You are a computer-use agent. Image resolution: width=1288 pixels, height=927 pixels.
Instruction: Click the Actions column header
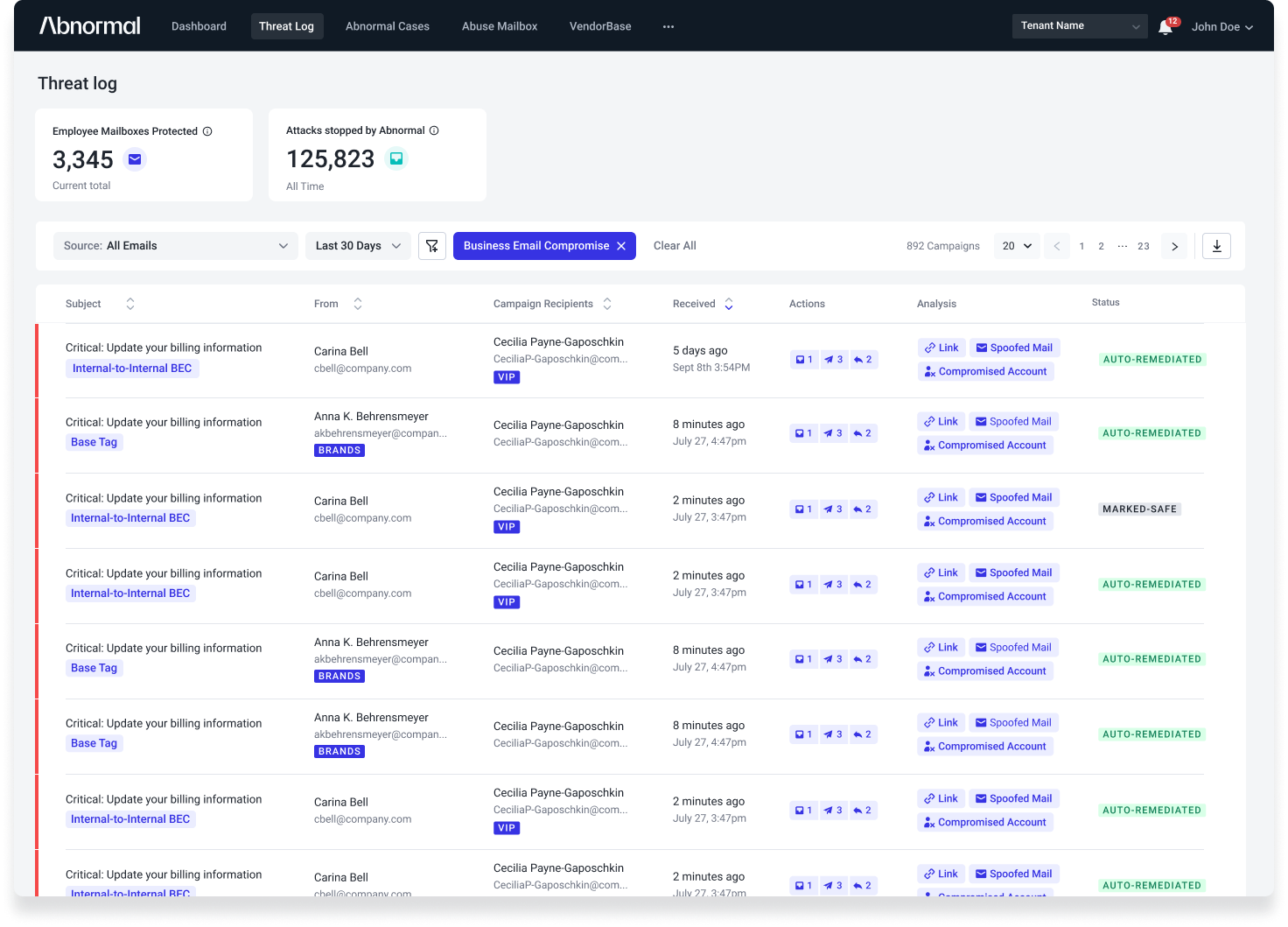[x=807, y=304]
